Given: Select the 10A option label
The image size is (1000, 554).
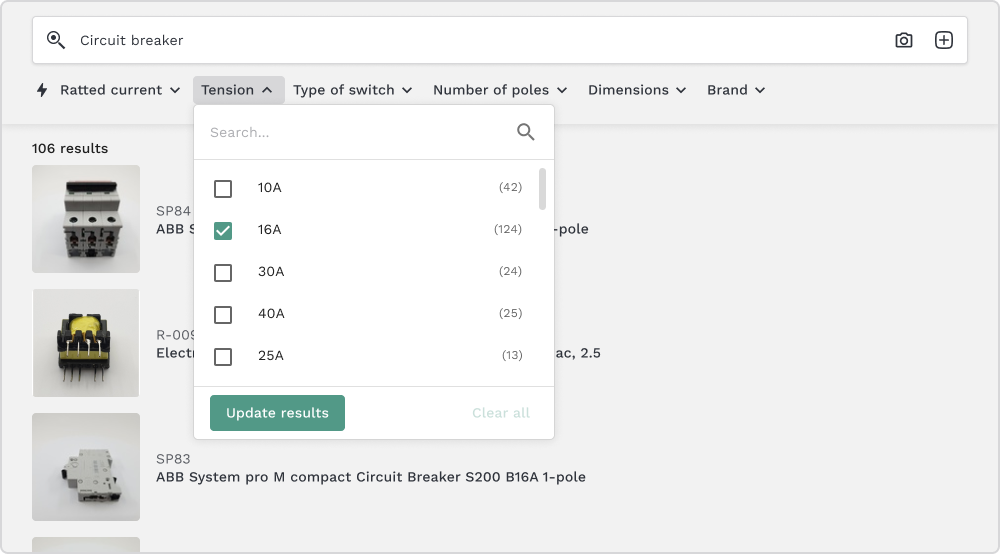Looking at the screenshot, I should point(269,187).
